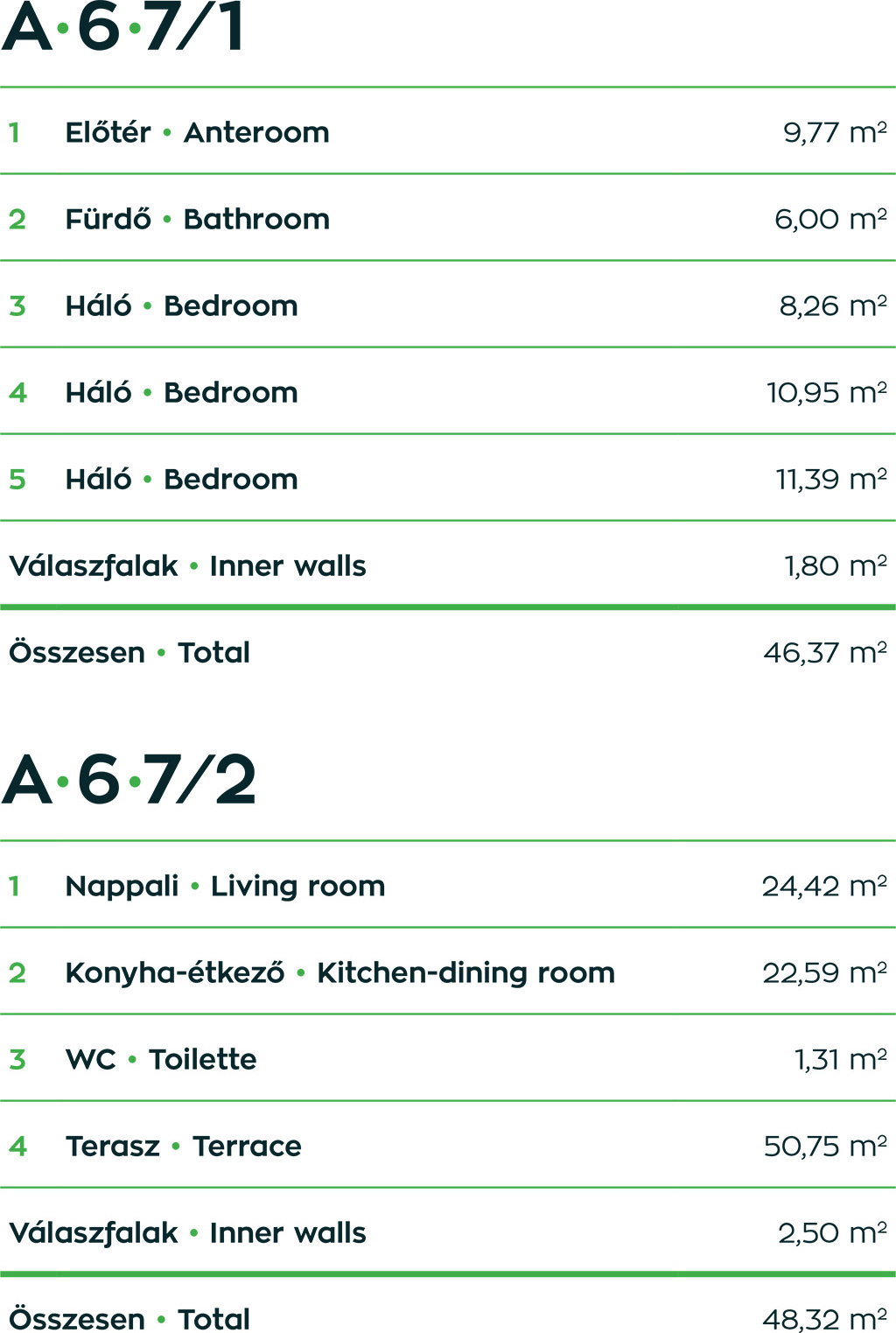Click the 22,59 m² kitchen-dining area value
The image size is (896, 1333).
pyautogui.click(x=824, y=972)
